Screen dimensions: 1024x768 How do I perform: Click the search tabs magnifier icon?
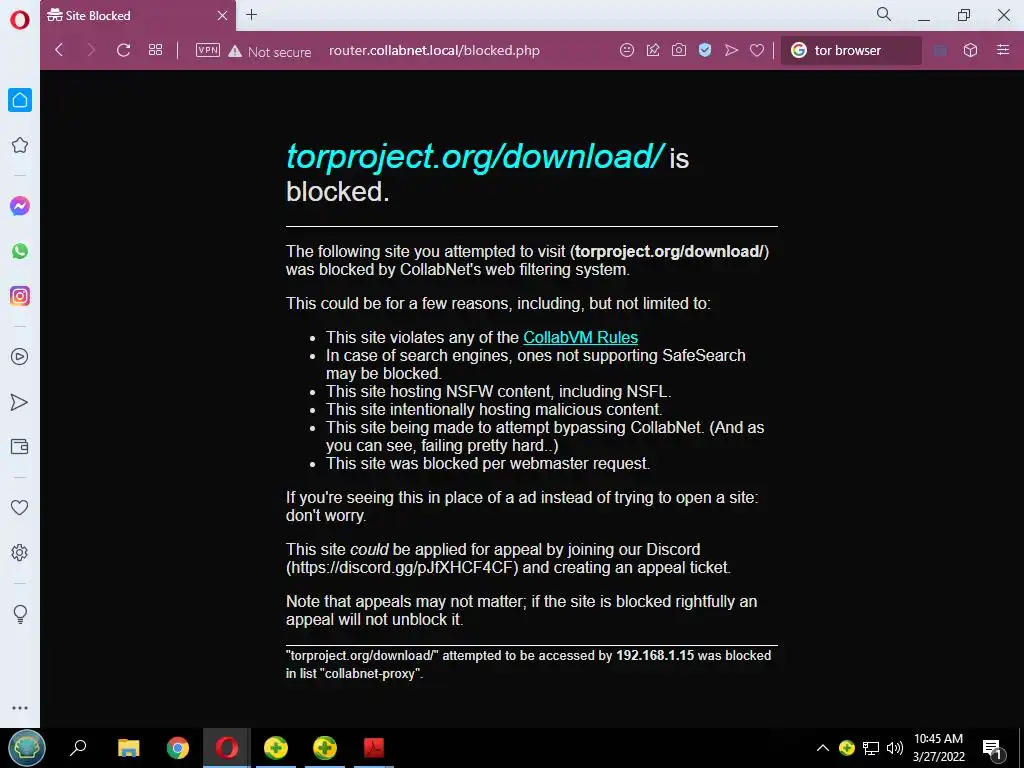click(884, 14)
